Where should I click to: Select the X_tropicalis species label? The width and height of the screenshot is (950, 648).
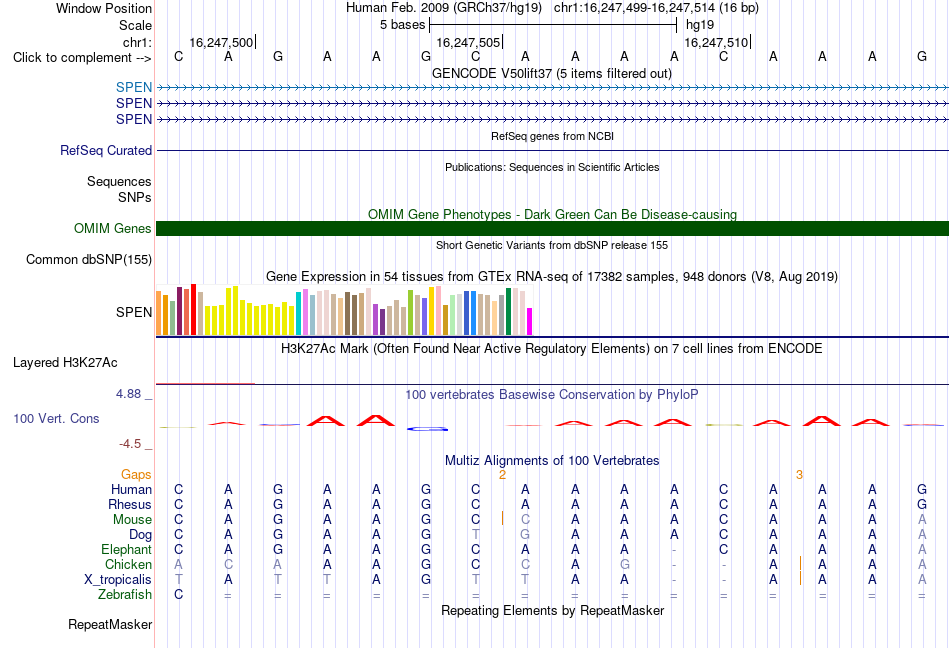118,580
